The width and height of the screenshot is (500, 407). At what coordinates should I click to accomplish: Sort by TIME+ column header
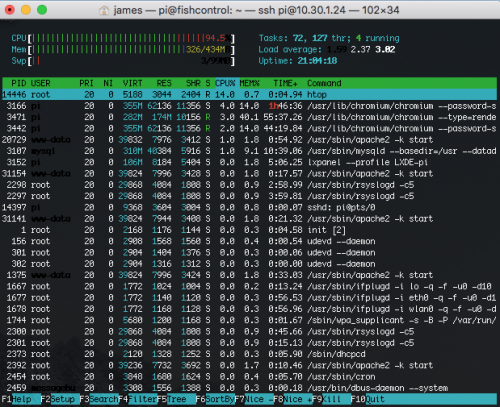286,83
